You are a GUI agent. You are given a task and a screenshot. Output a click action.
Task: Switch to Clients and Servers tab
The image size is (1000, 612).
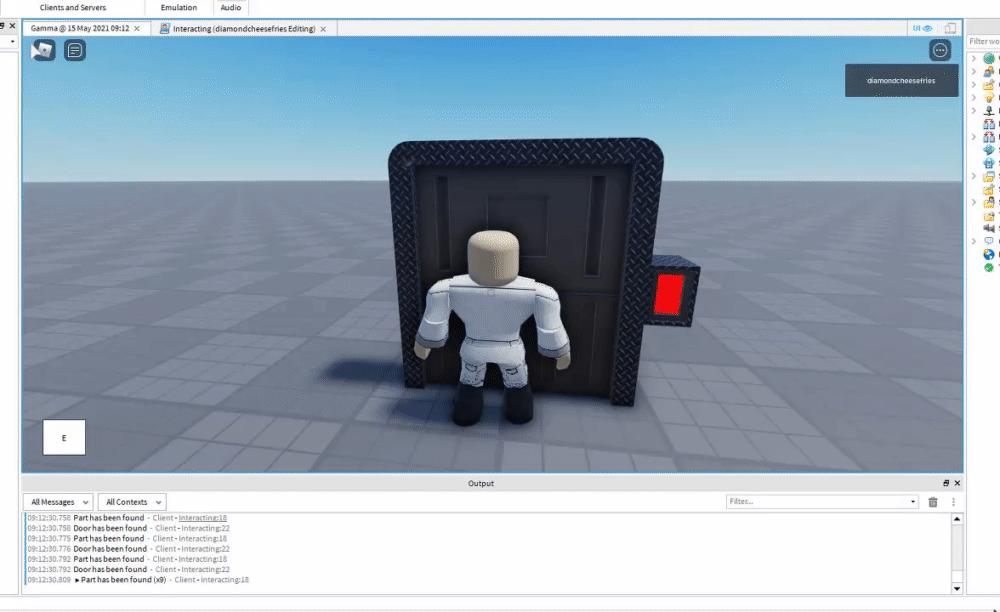point(73,8)
